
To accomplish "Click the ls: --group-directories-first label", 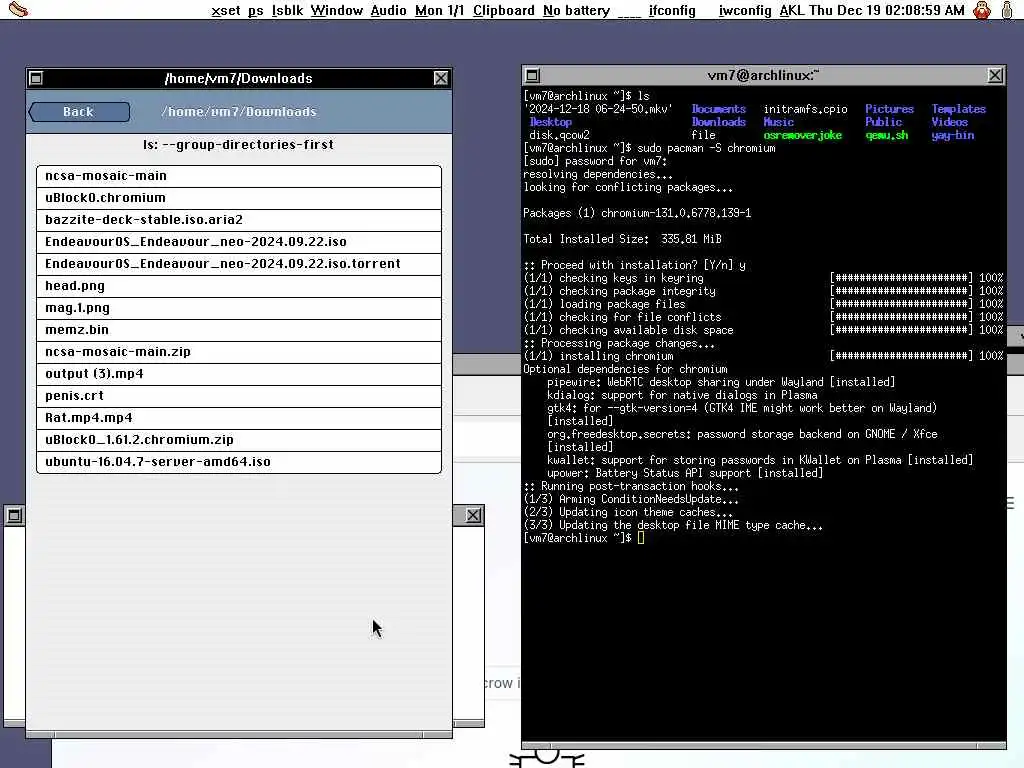I will (x=238, y=144).
